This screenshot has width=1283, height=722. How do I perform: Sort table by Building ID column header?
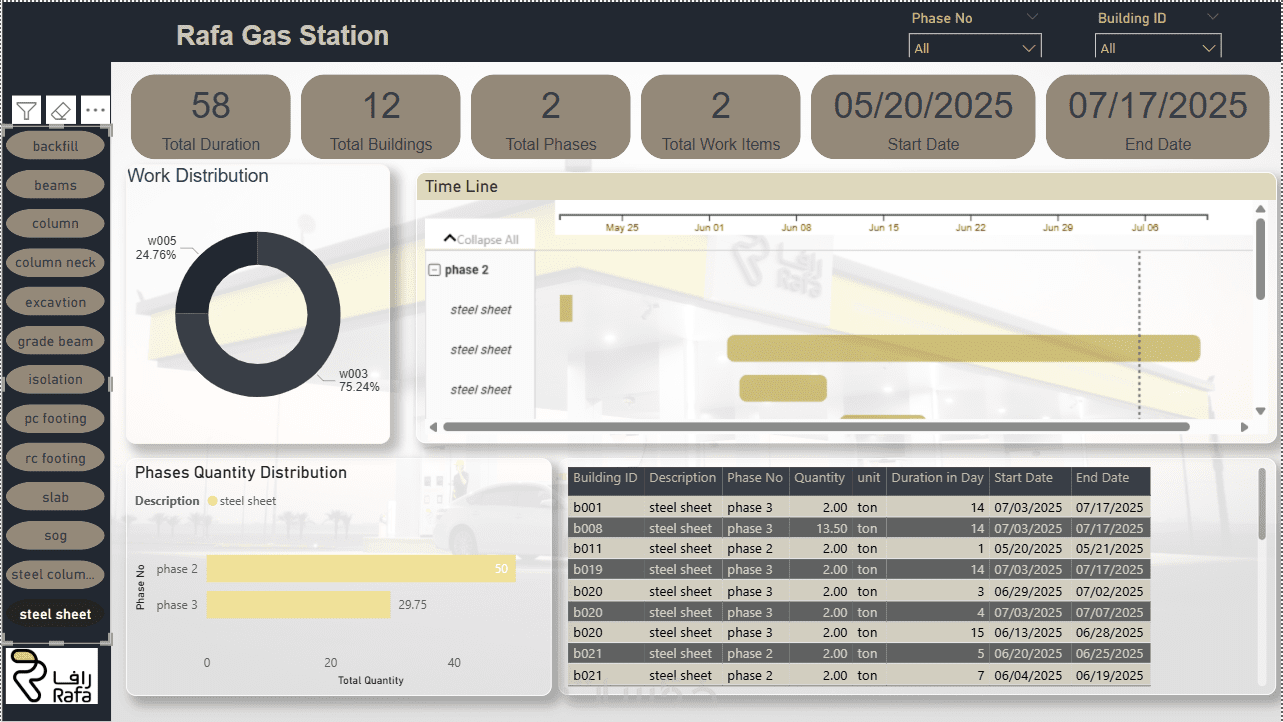605,479
